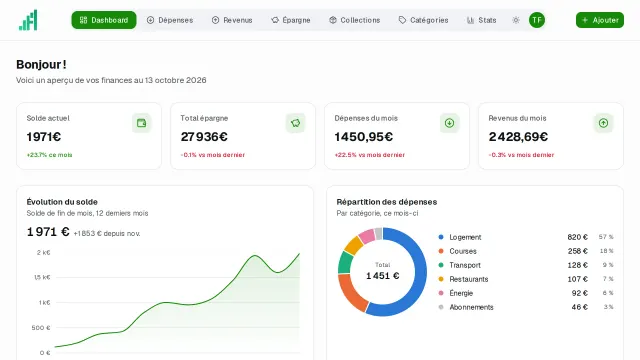Click the Catégories tab's tag icon

pyautogui.click(x=402, y=20)
